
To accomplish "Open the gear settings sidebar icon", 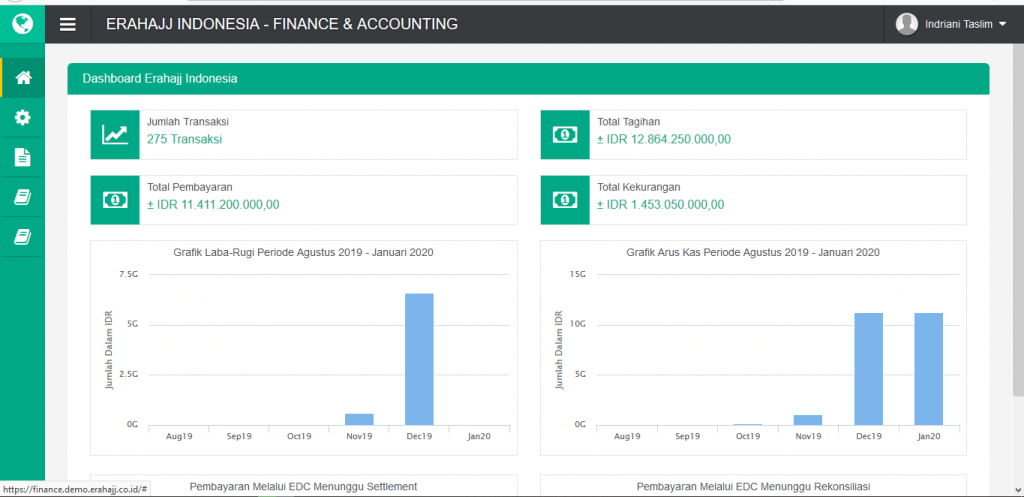I will [x=23, y=118].
